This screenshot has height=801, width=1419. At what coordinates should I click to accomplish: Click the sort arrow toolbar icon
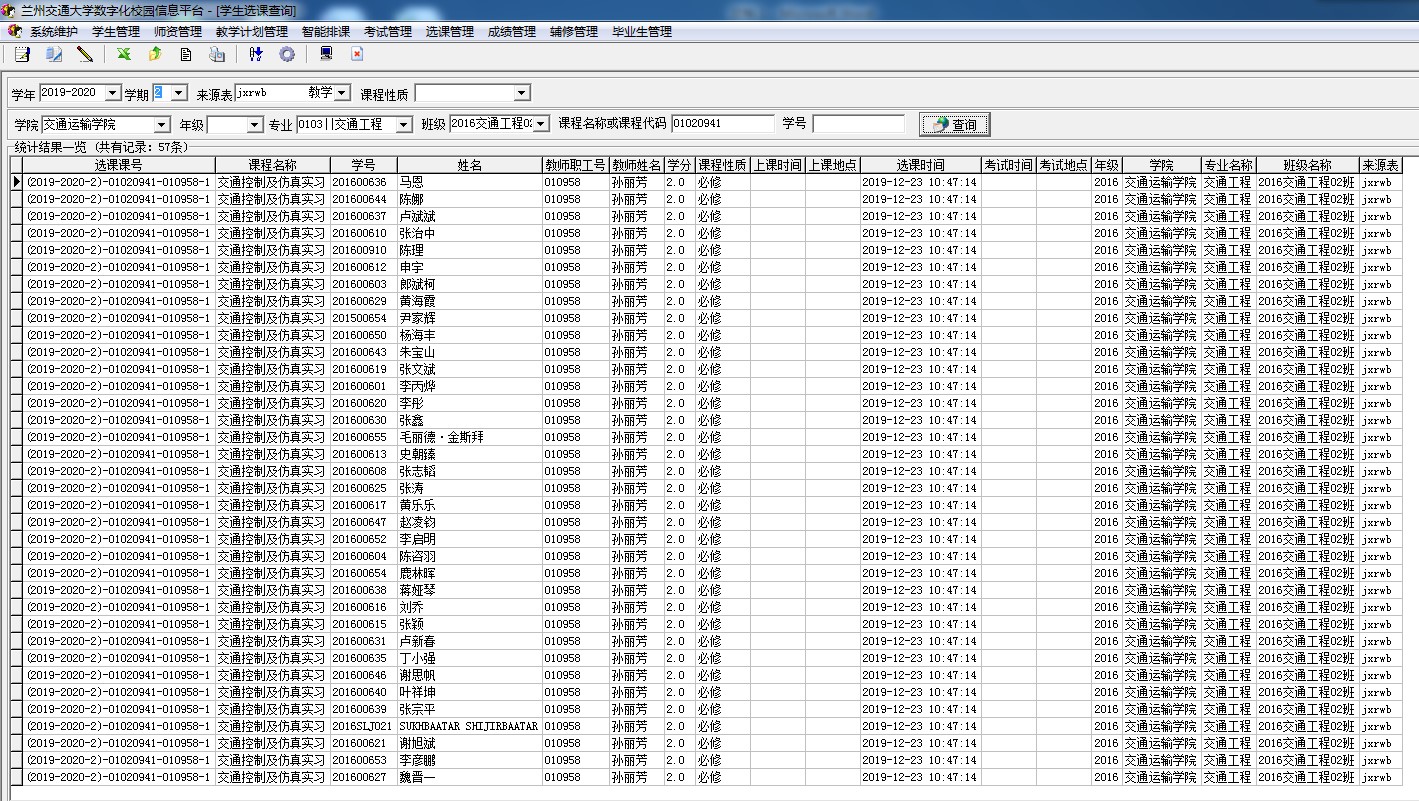(256, 55)
